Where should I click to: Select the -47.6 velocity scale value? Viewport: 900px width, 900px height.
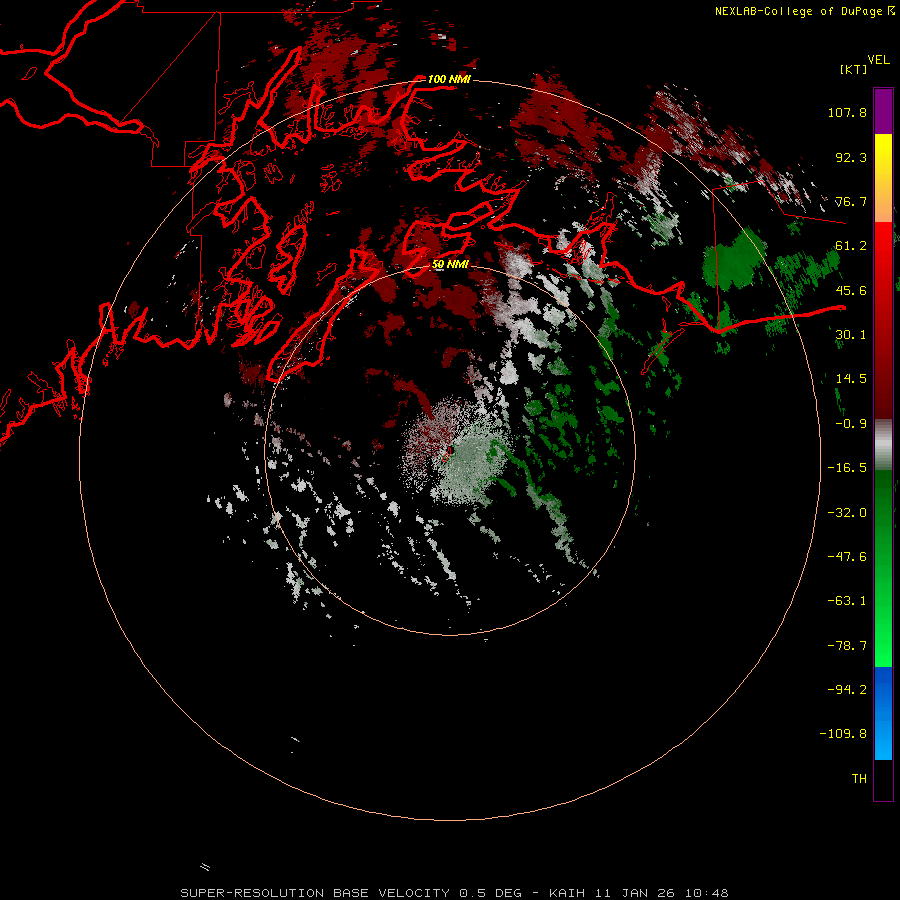(x=847, y=557)
